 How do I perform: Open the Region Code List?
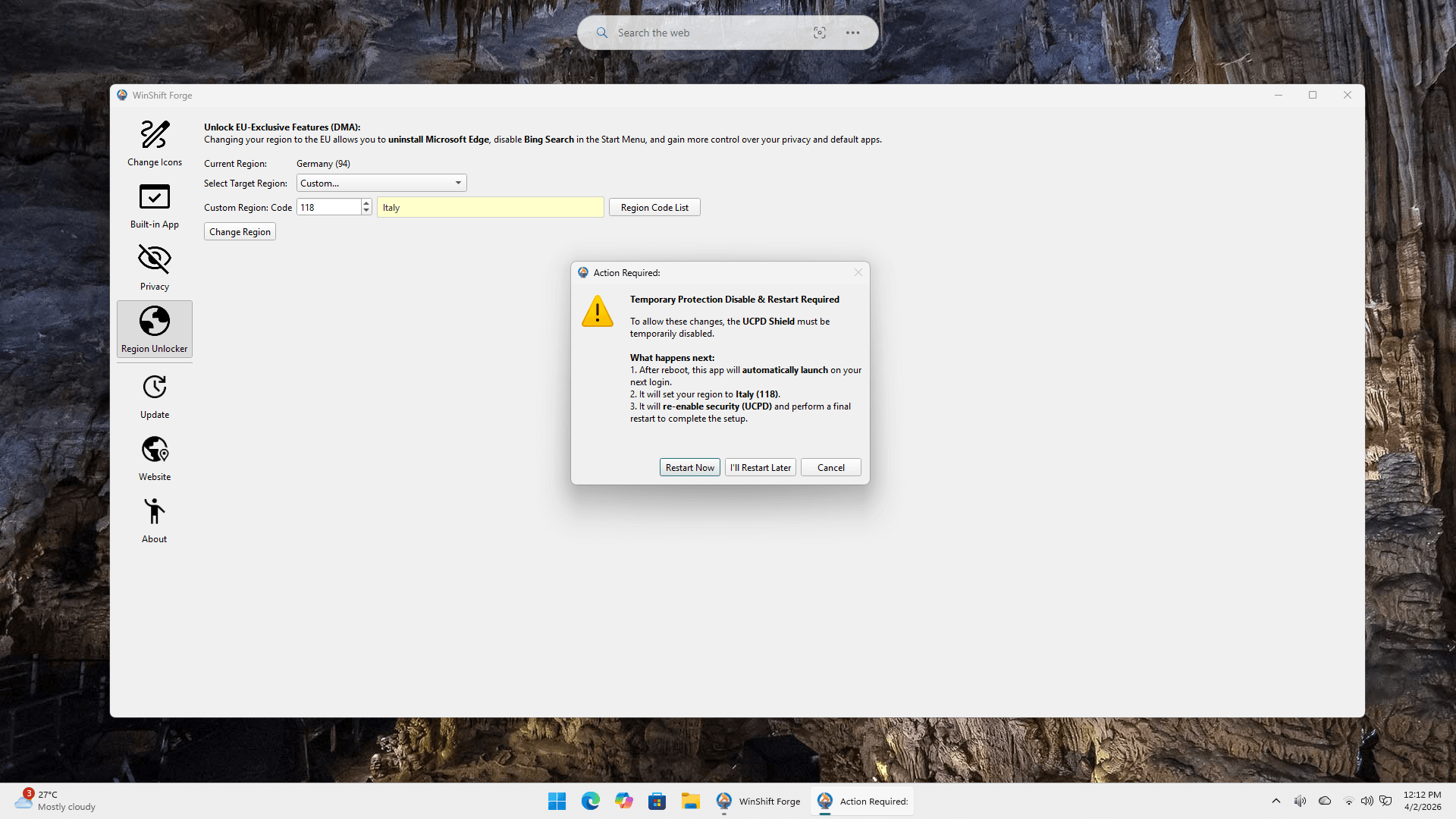(x=654, y=207)
